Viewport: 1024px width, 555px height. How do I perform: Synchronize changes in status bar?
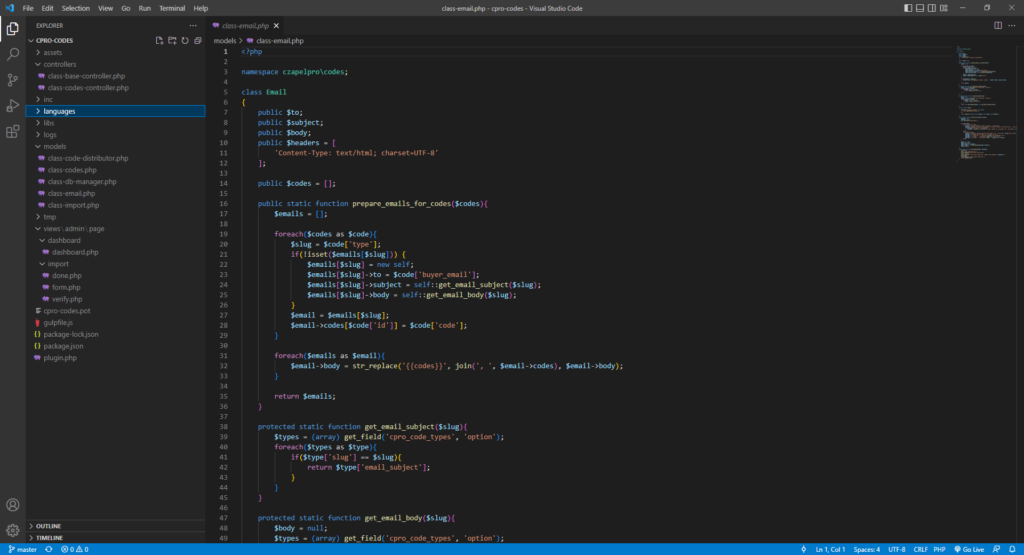tap(49, 550)
